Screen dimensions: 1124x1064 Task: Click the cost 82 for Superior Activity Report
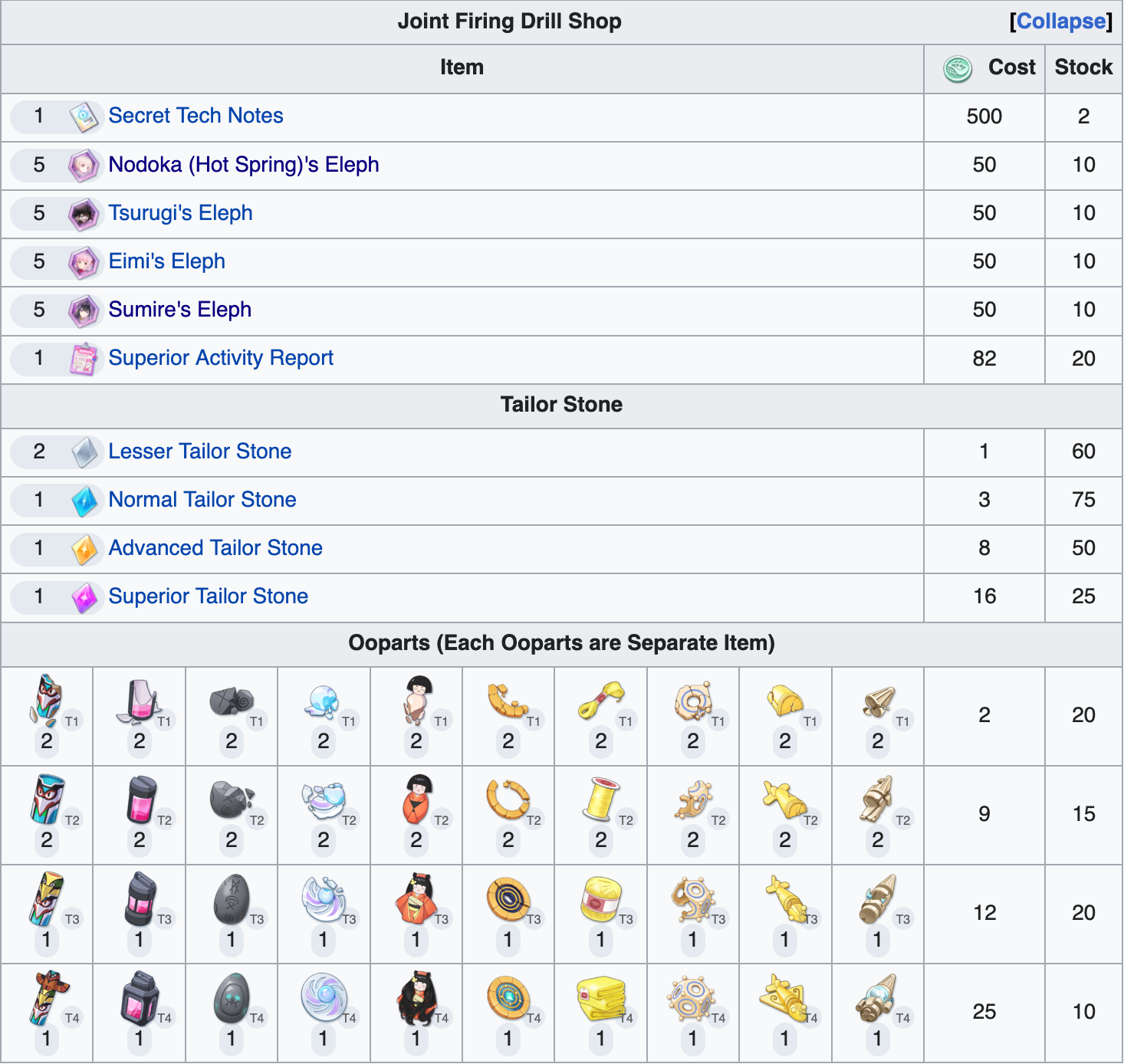984,359
